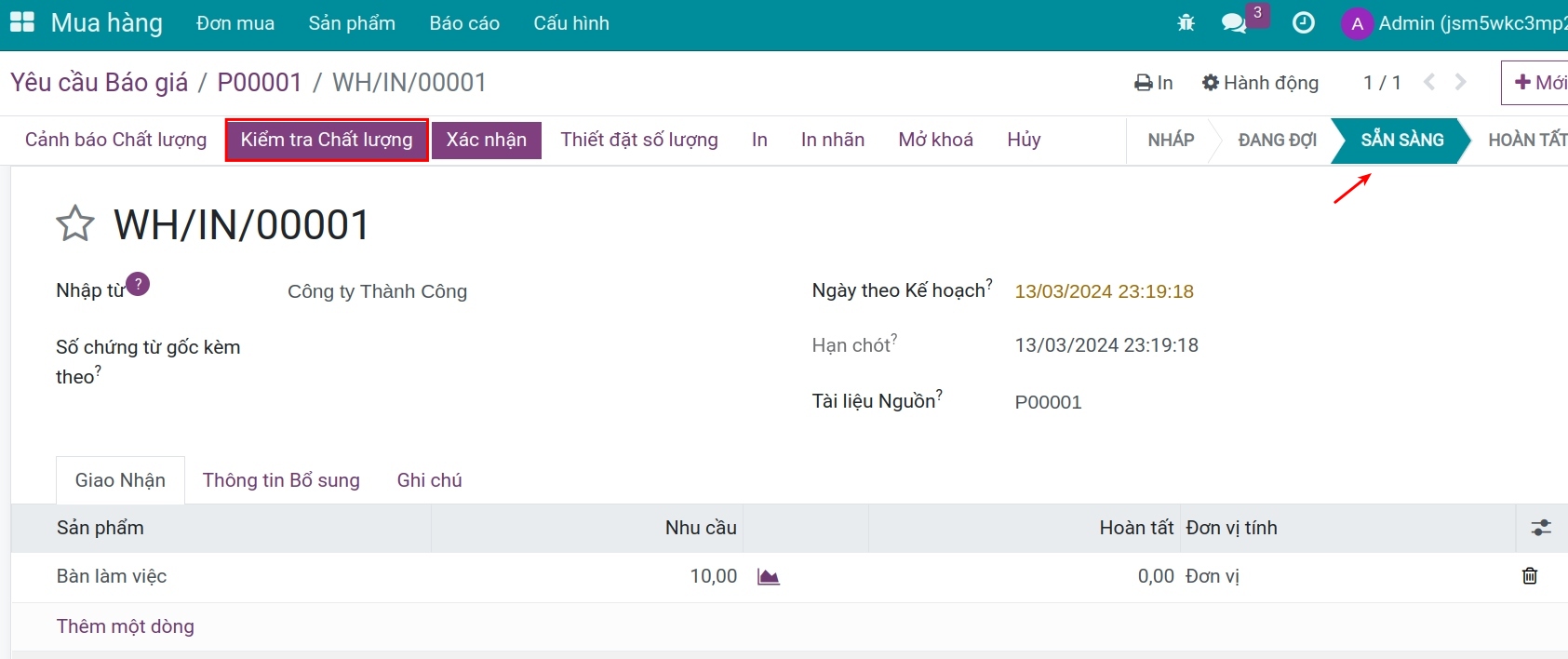Click the Hủy button
This screenshot has height=659, width=1568.
click(1024, 140)
